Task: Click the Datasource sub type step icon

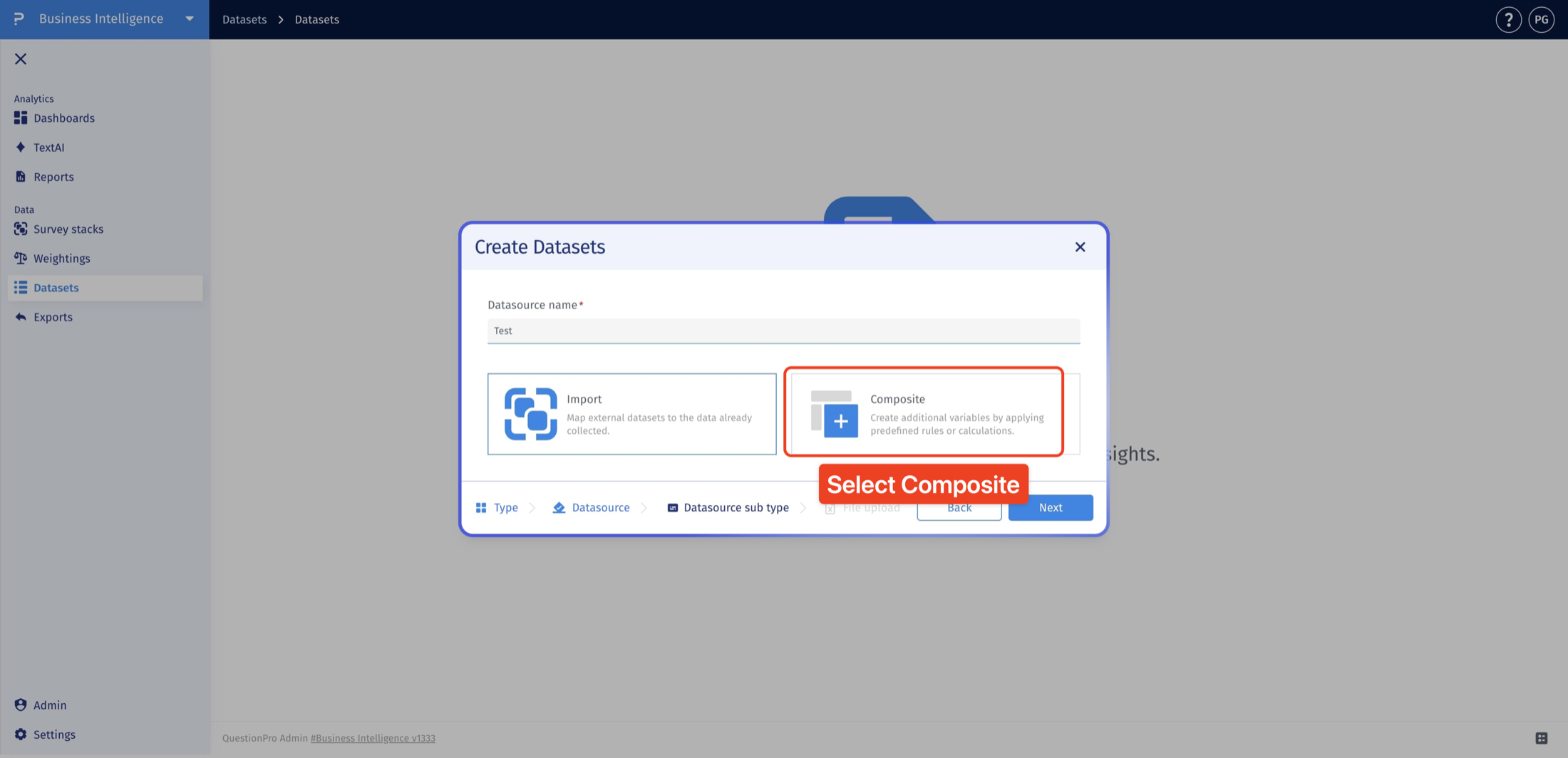Action: (x=672, y=507)
